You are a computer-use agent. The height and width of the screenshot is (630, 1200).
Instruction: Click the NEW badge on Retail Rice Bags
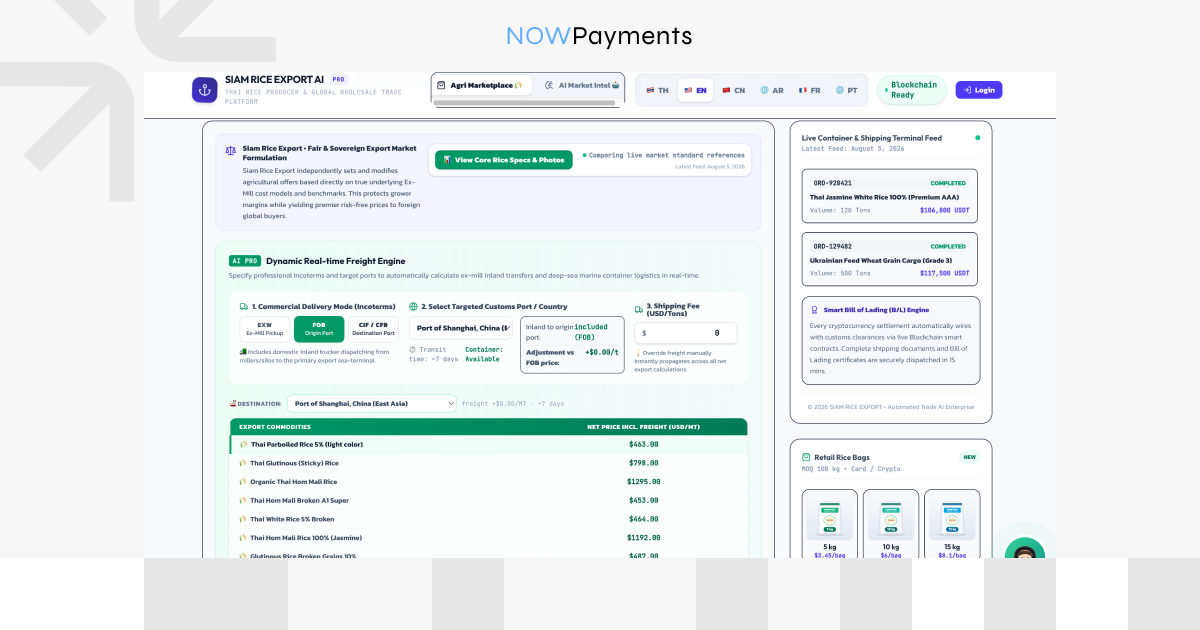pyautogui.click(x=968, y=457)
